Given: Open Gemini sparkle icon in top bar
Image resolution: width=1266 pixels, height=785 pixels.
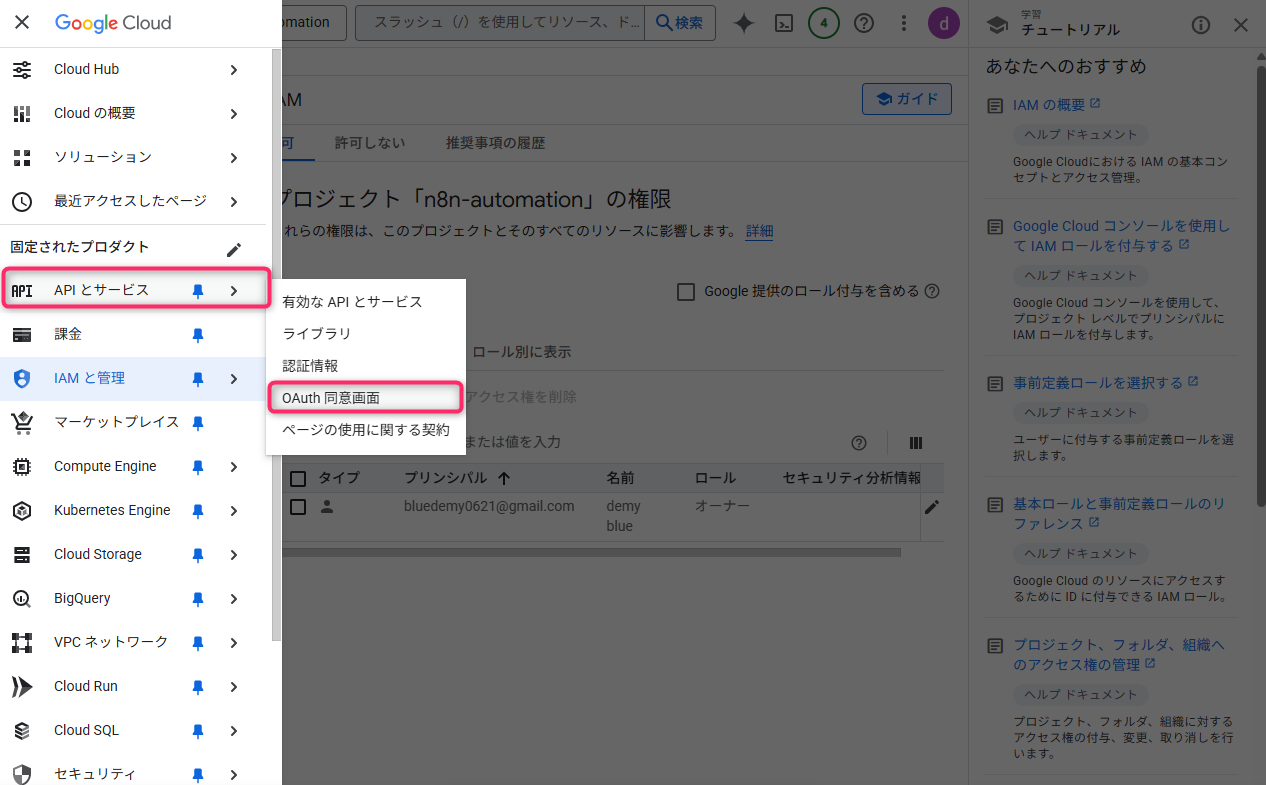Looking at the screenshot, I should [743, 23].
